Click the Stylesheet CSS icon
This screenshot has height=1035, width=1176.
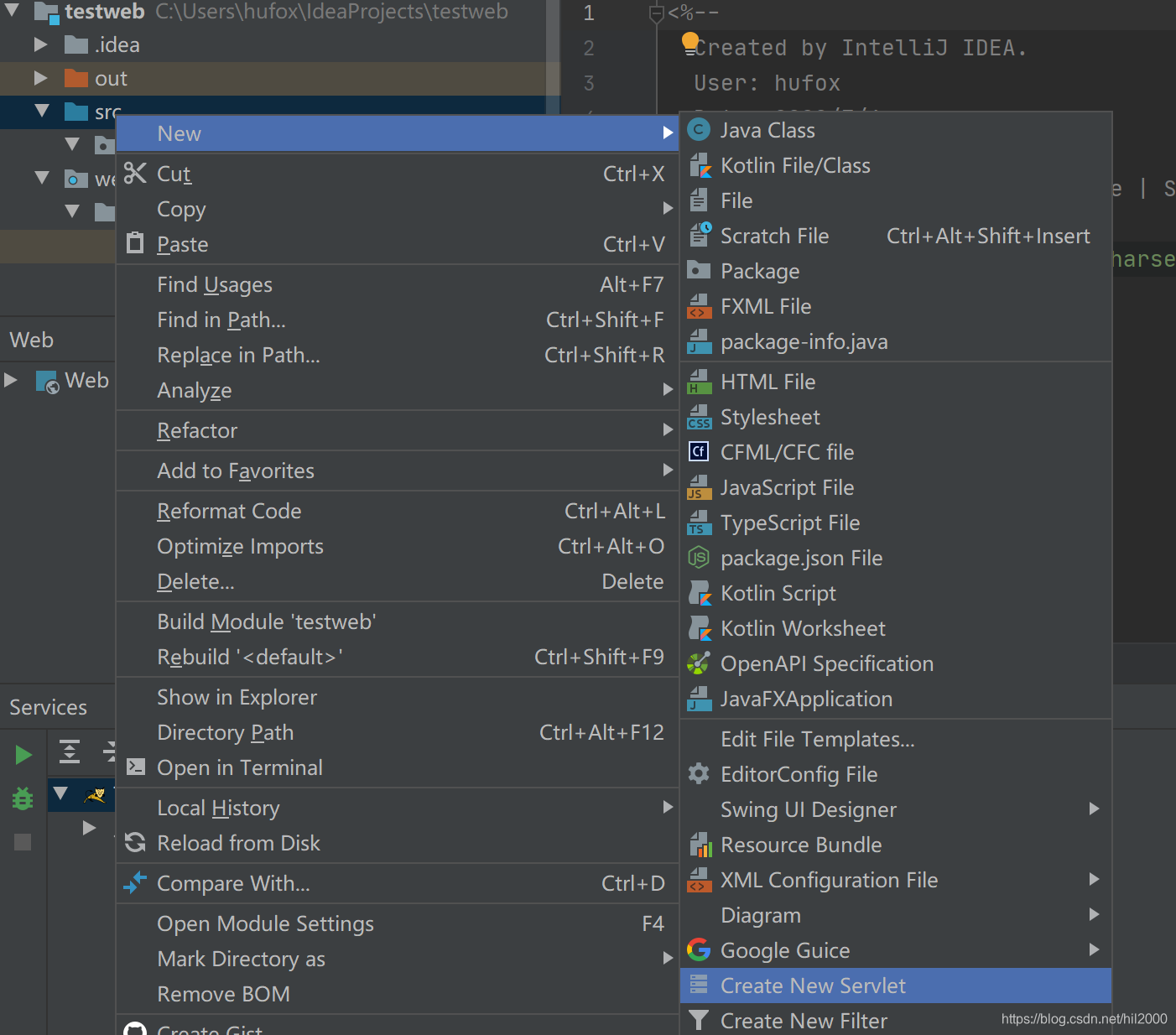(699, 417)
